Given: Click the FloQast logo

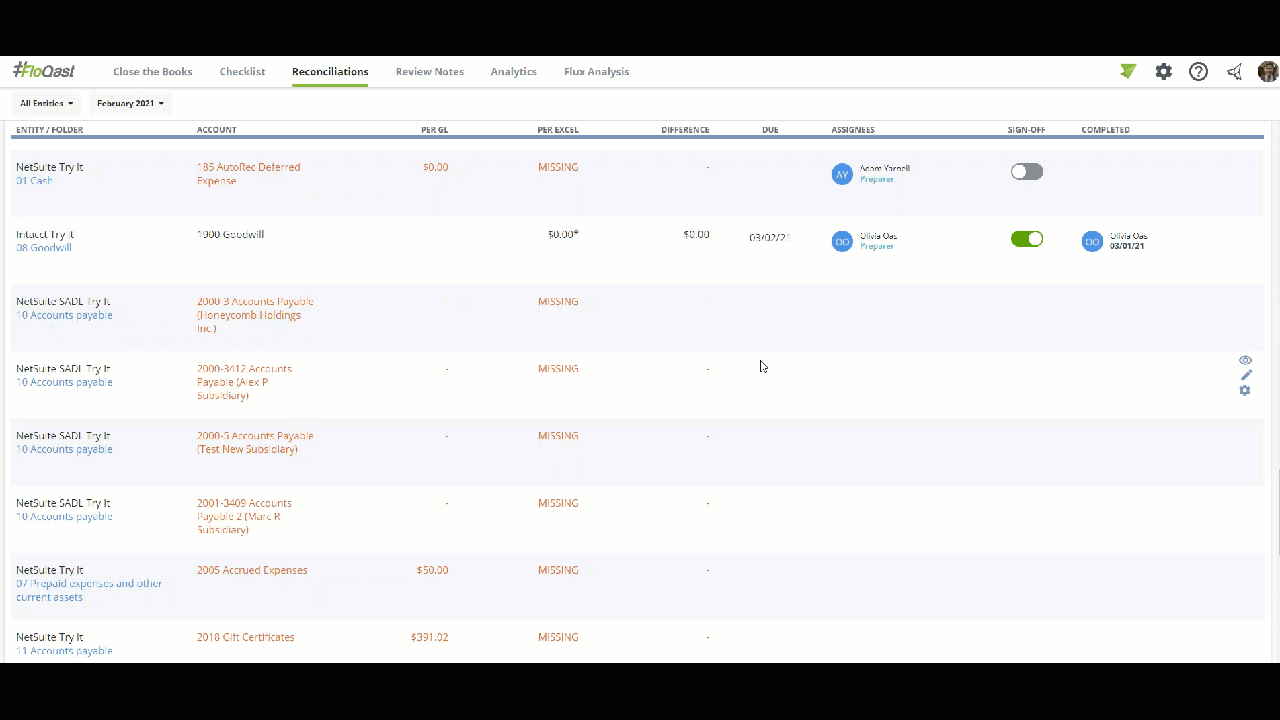Looking at the screenshot, I should click(x=44, y=71).
